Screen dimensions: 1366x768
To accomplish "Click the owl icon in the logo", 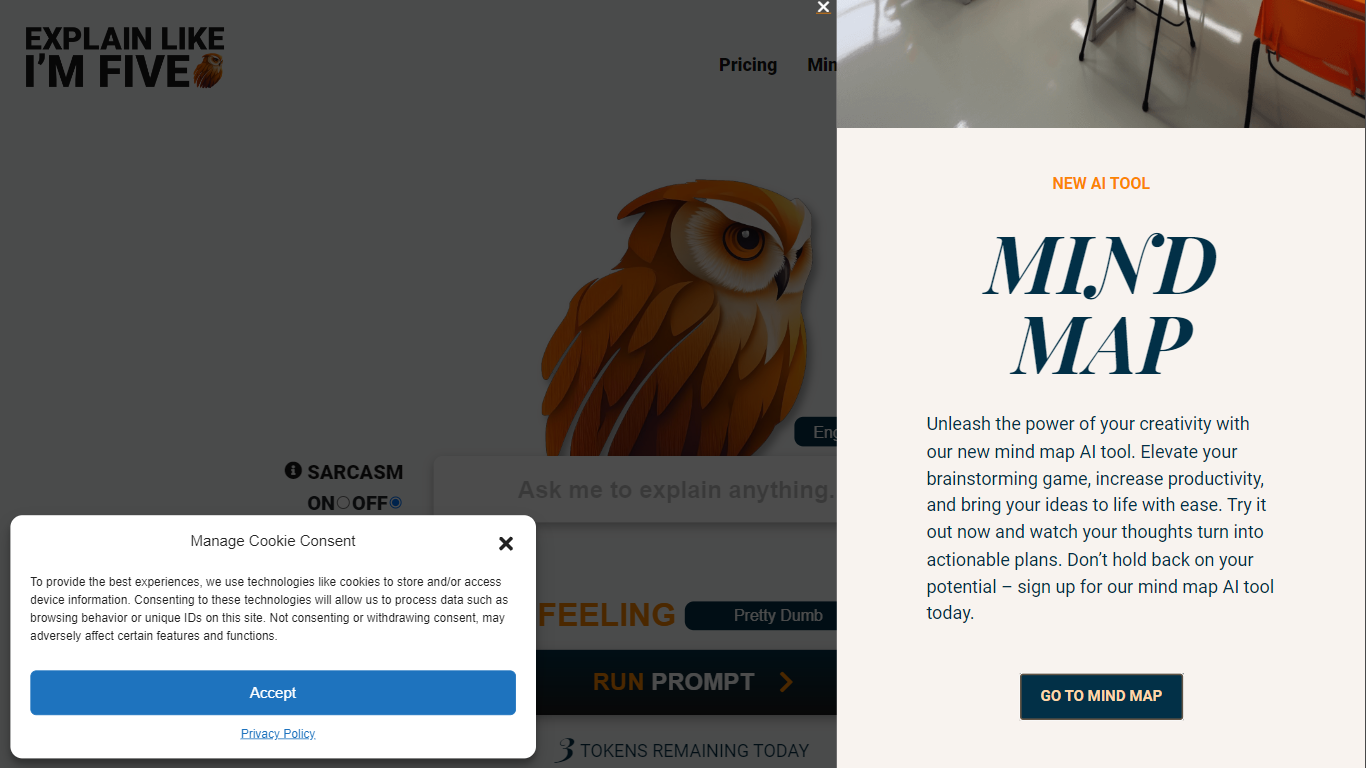I will tap(208, 71).
